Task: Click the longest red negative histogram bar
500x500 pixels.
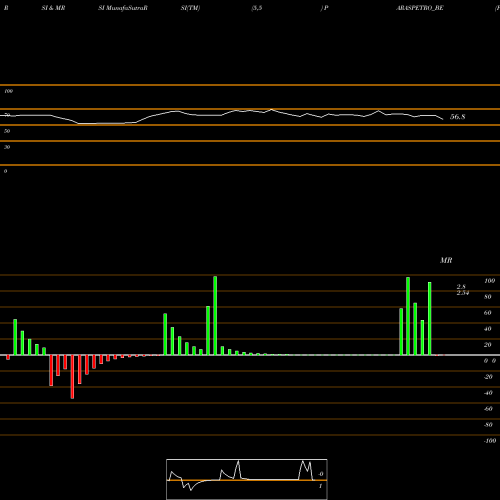Action: tap(72, 377)
